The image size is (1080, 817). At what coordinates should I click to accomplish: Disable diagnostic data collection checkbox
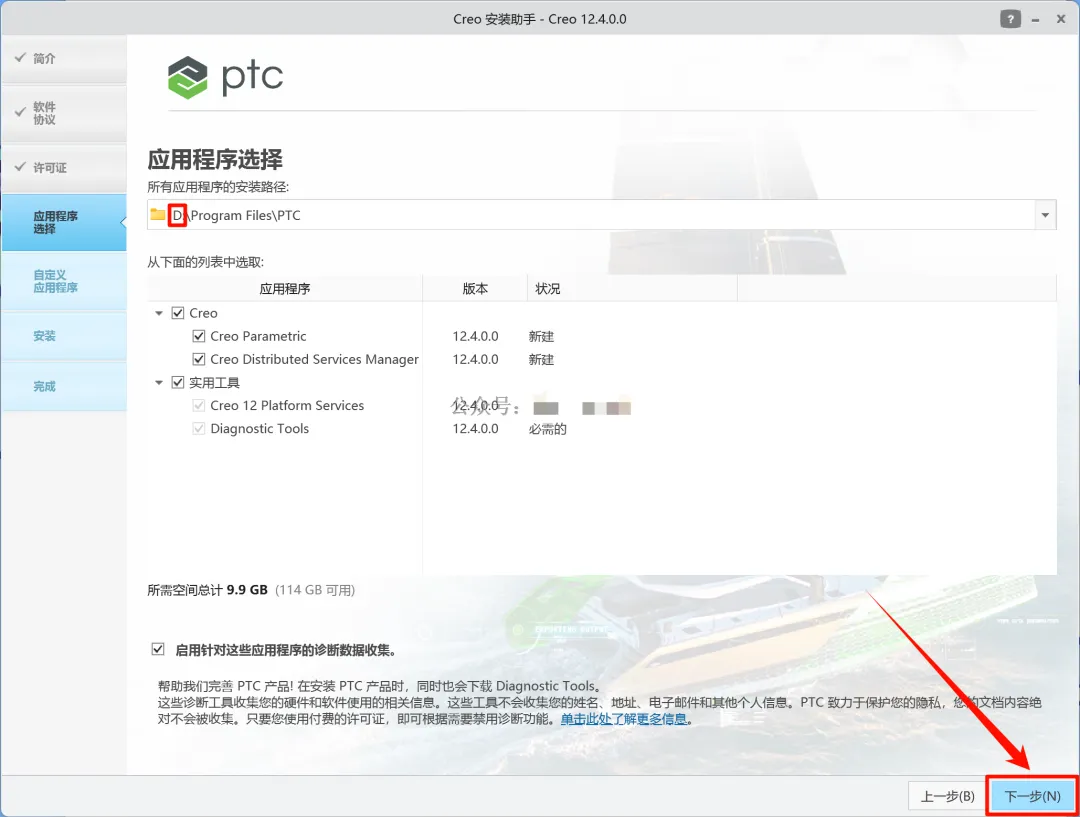158,649
